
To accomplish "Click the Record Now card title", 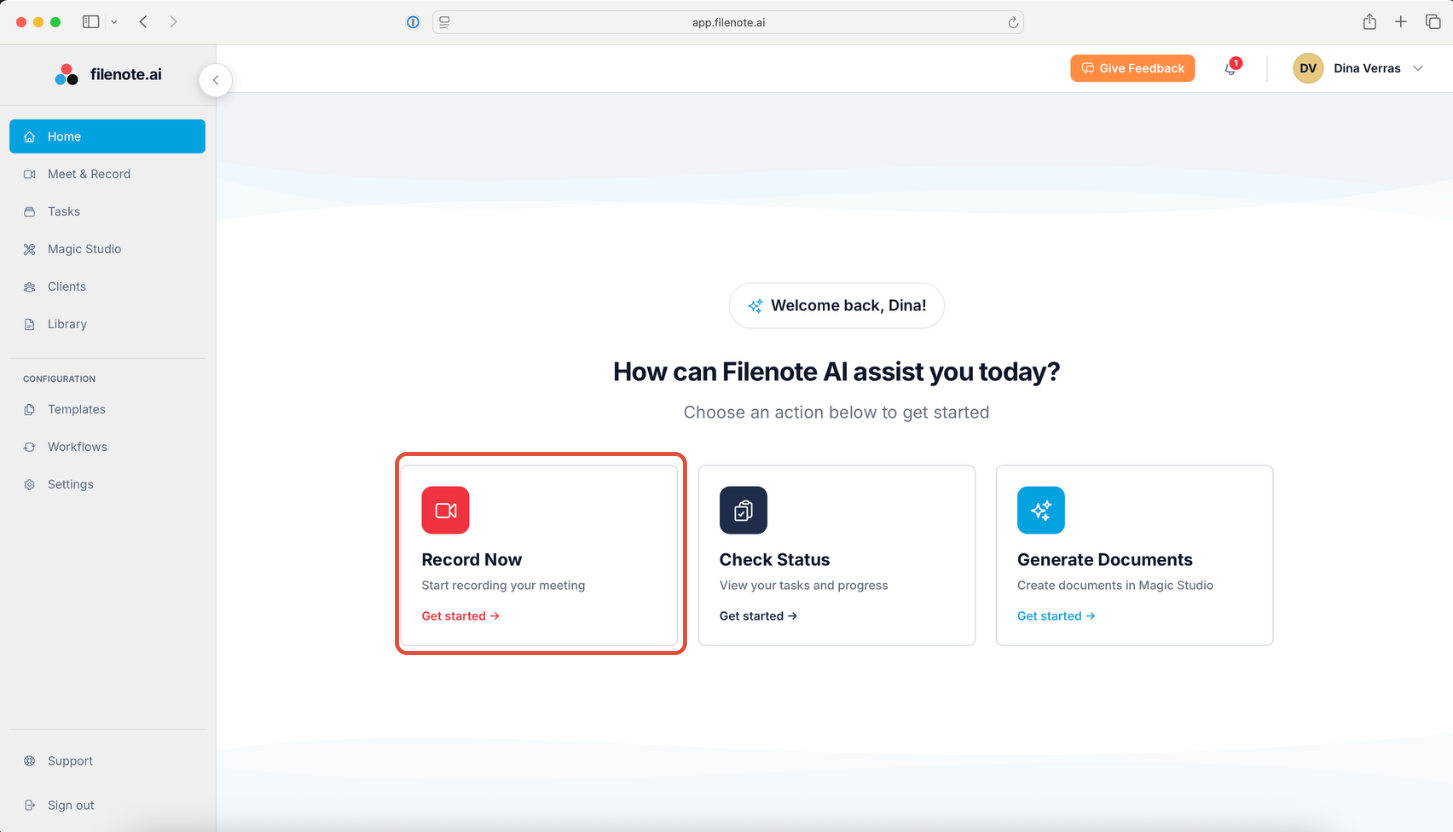I will coord(472,559).
